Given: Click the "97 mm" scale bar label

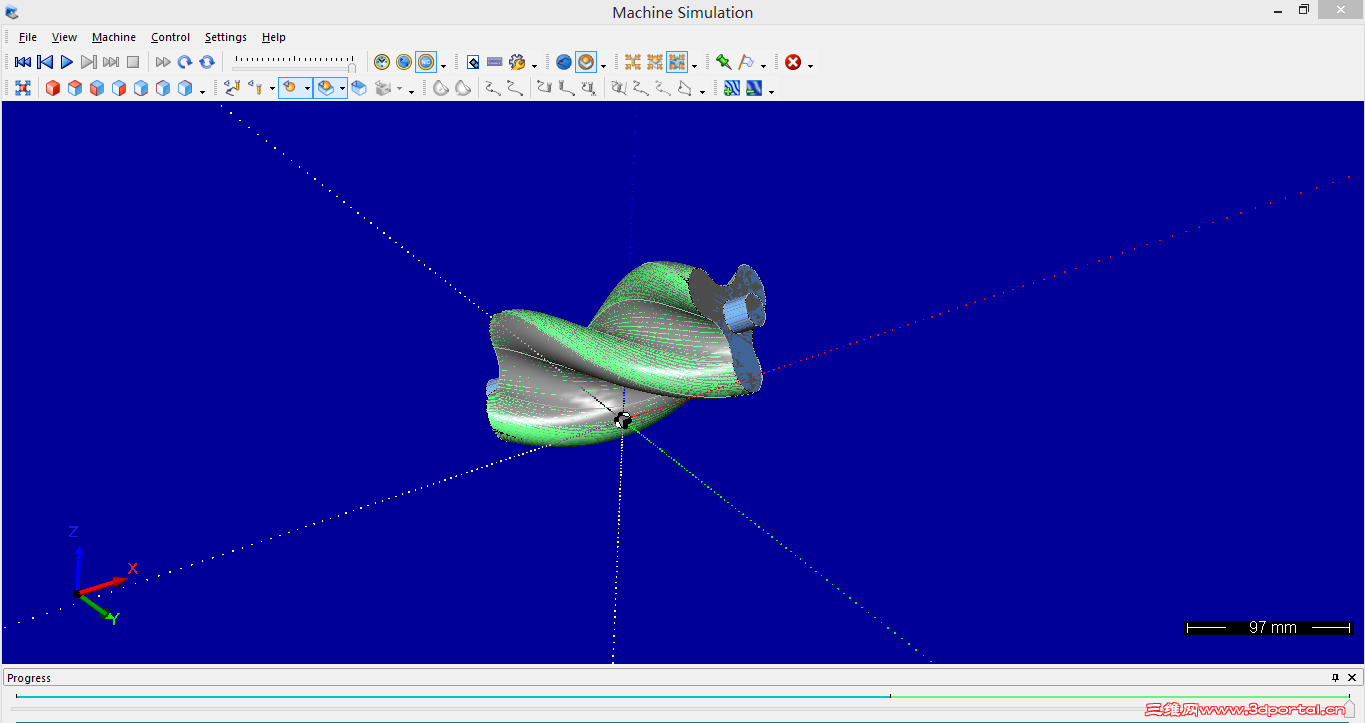Looking at the screenshot, I should click(x=1272, y=627).
